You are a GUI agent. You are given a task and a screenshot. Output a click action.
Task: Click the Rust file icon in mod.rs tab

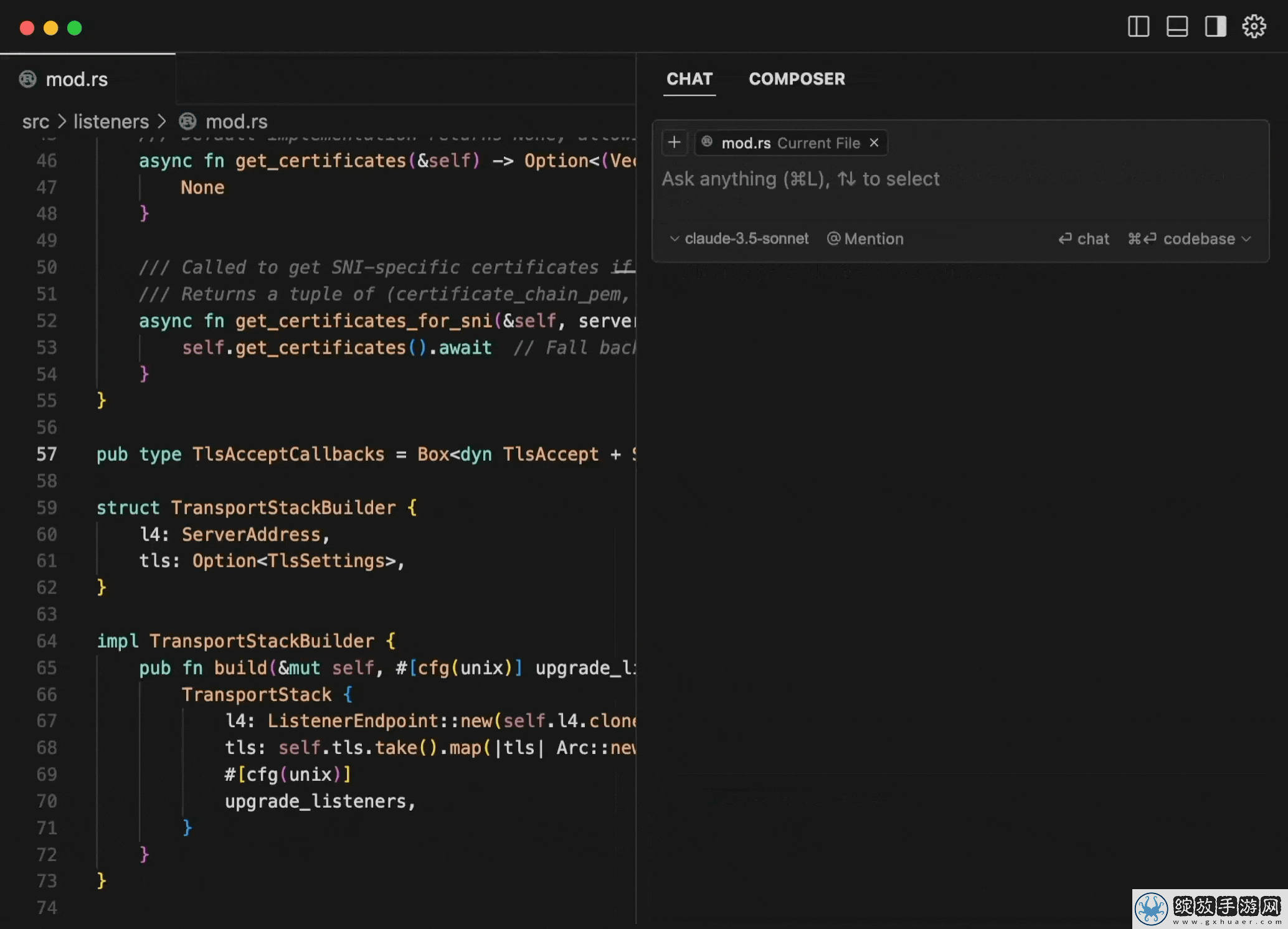pos(27,79)
